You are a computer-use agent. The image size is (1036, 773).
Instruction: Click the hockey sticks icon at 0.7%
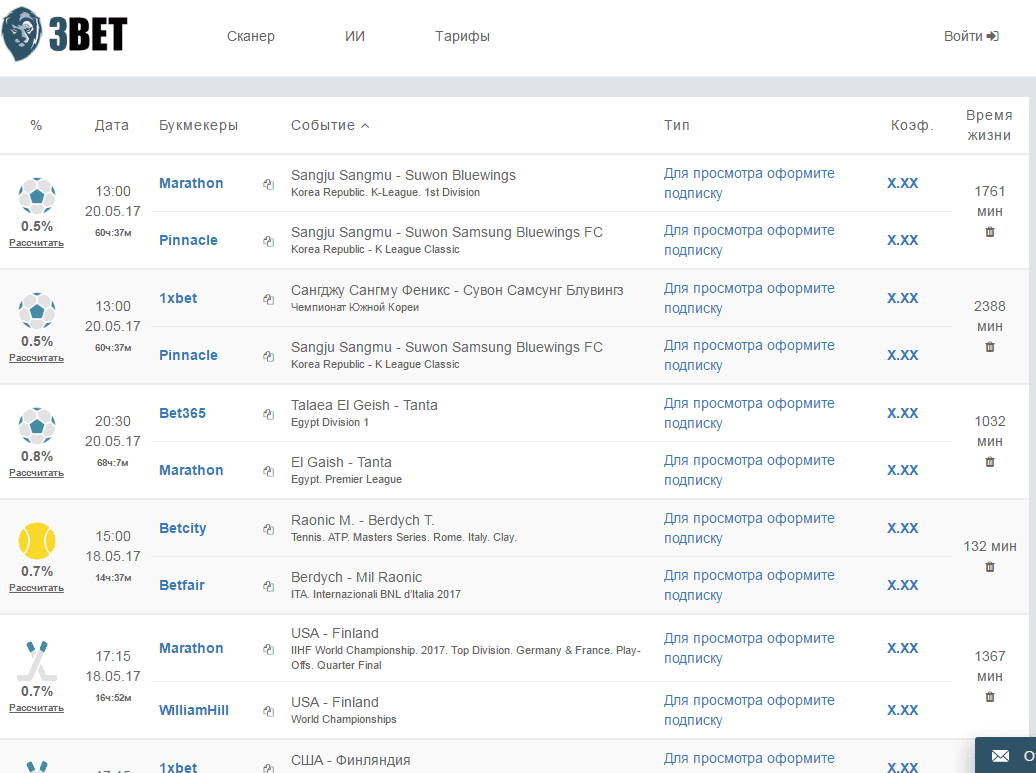tap(37, 660)
